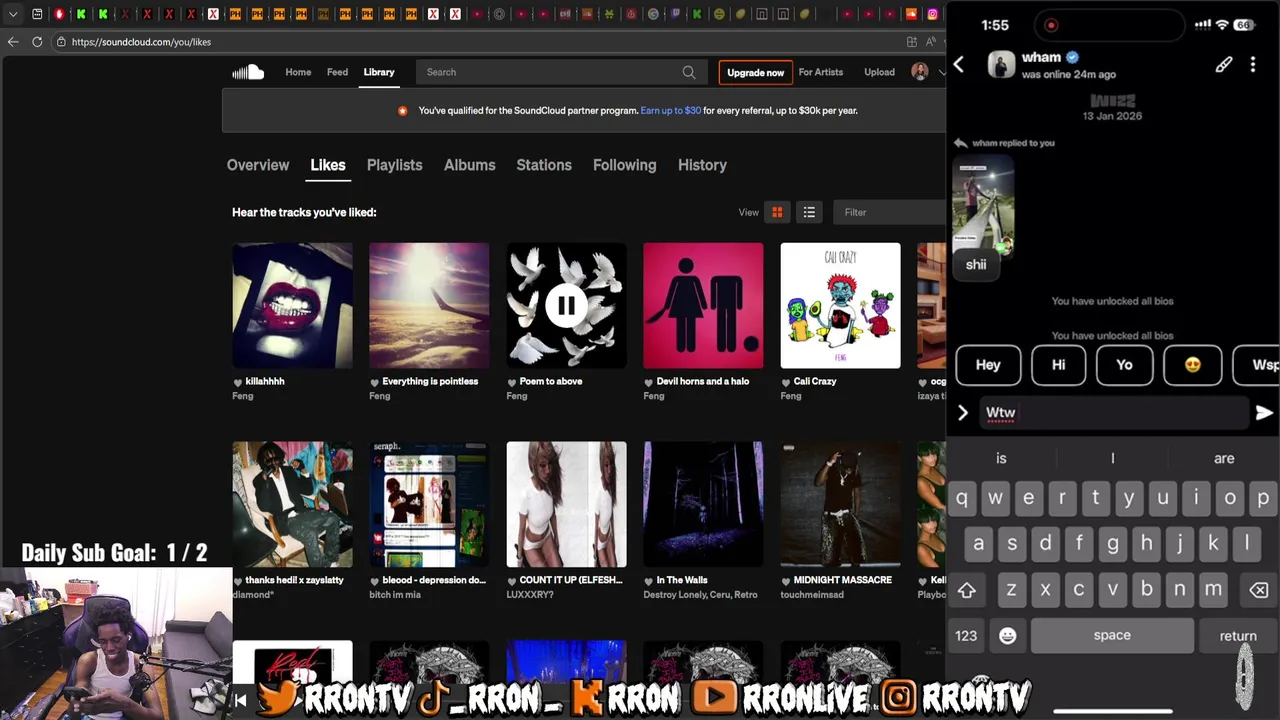Pause the Poem to above track
Screen dimensions: 1280x720
click(566, 306)
